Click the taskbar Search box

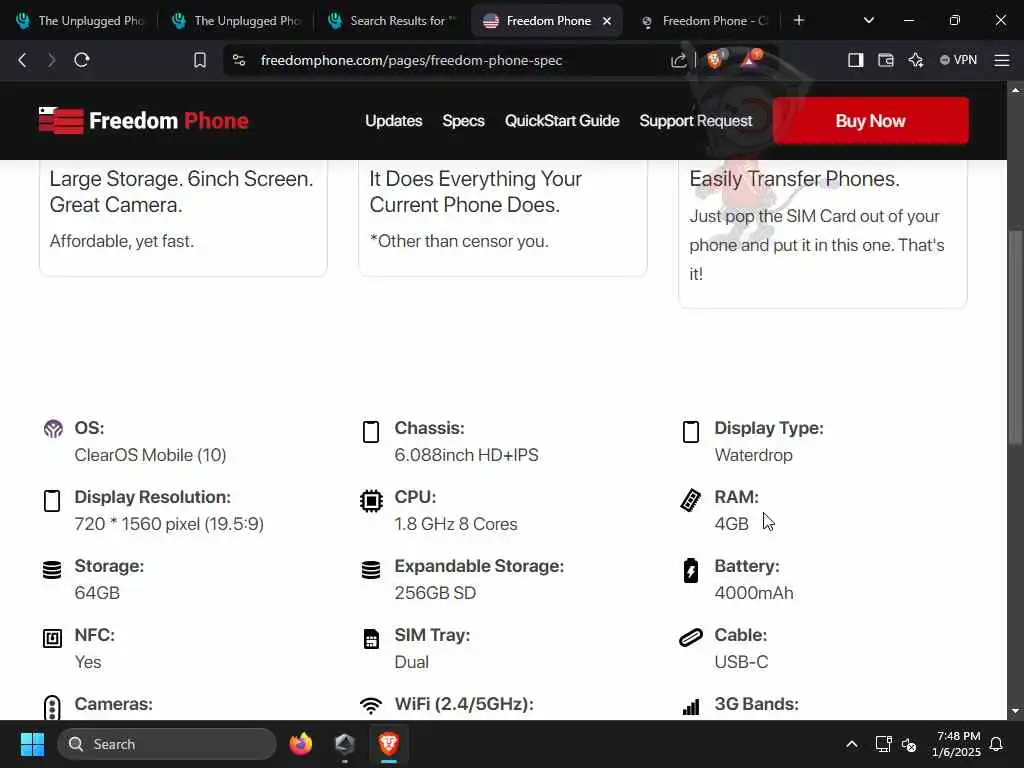167,744
